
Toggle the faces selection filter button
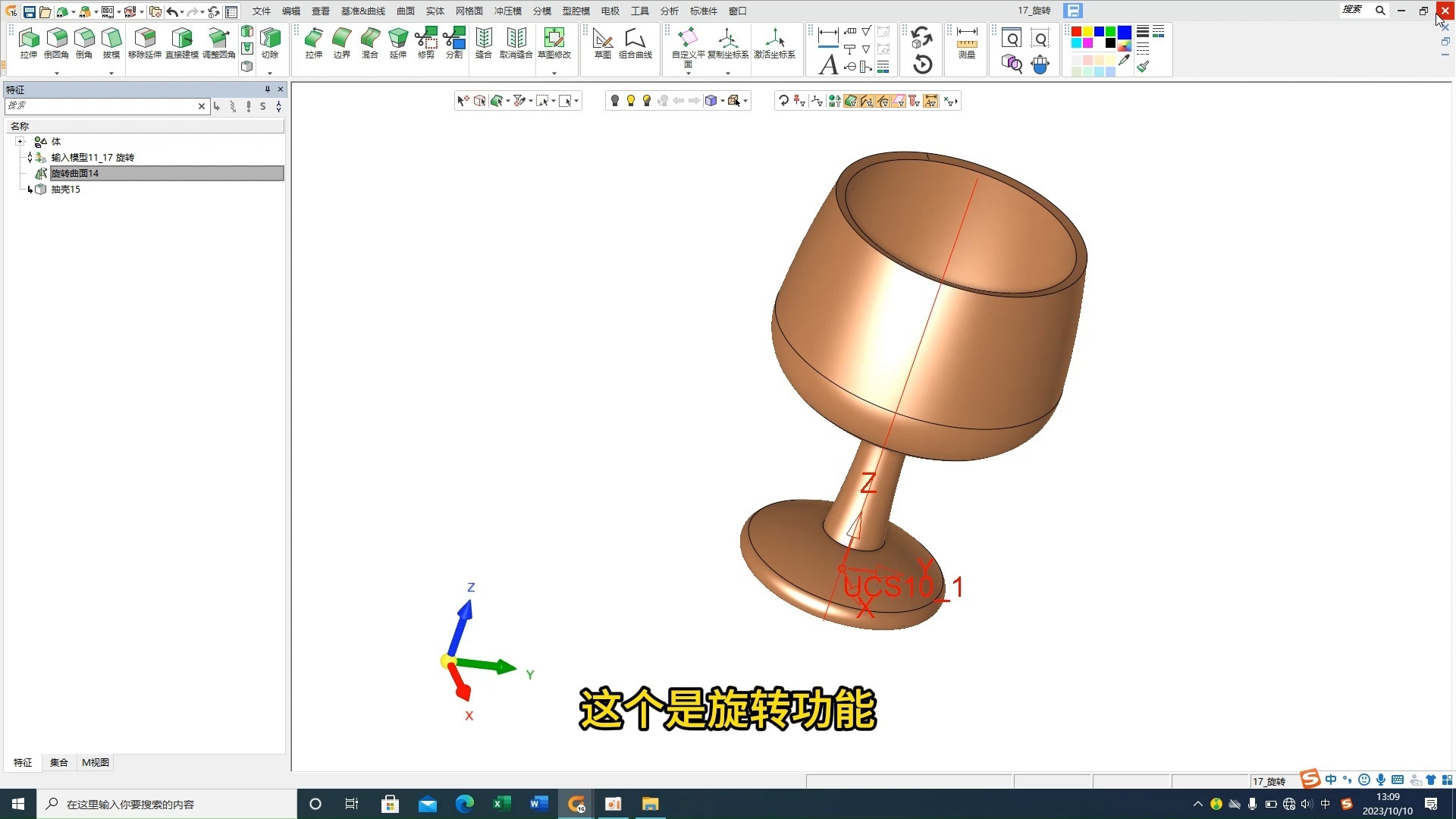[x=851, y=101]
